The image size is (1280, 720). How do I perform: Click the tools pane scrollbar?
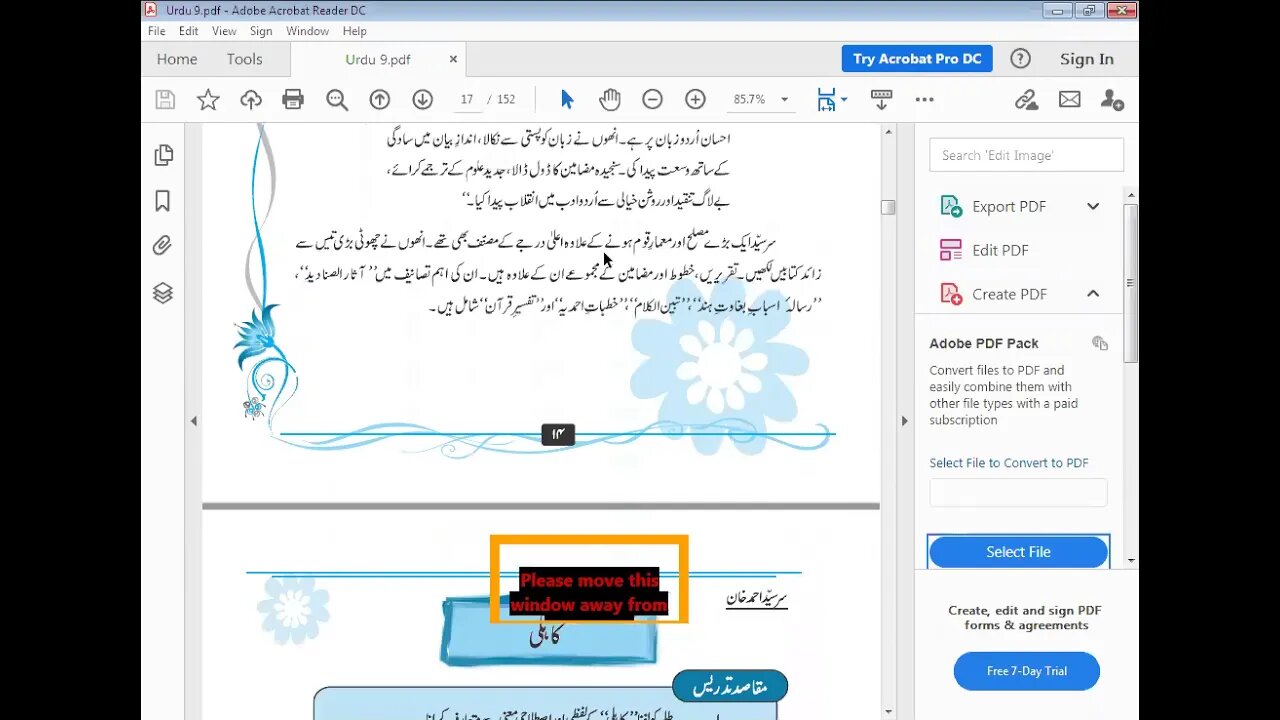[x=1131, y=284]
